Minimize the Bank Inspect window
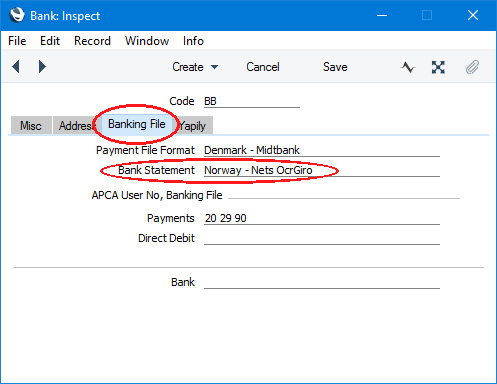497x384 pixels. click(x=382, y=15)
